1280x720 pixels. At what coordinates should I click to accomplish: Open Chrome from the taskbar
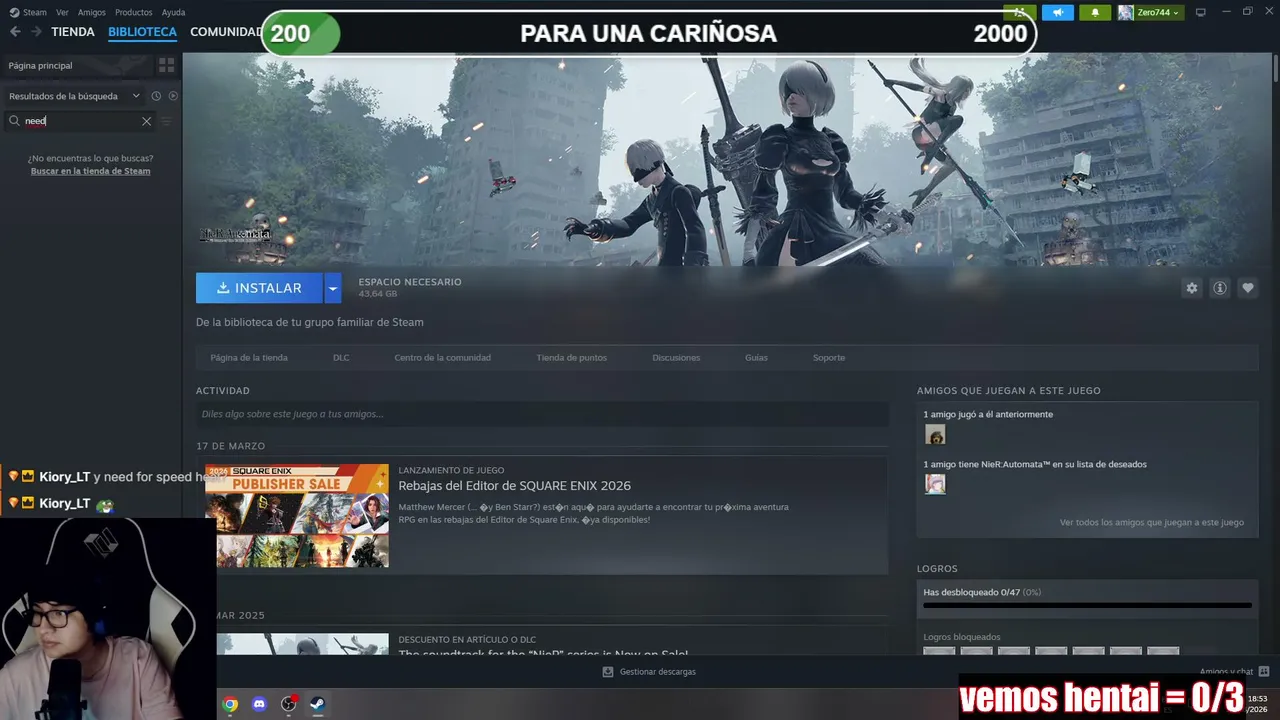[230, 704]
